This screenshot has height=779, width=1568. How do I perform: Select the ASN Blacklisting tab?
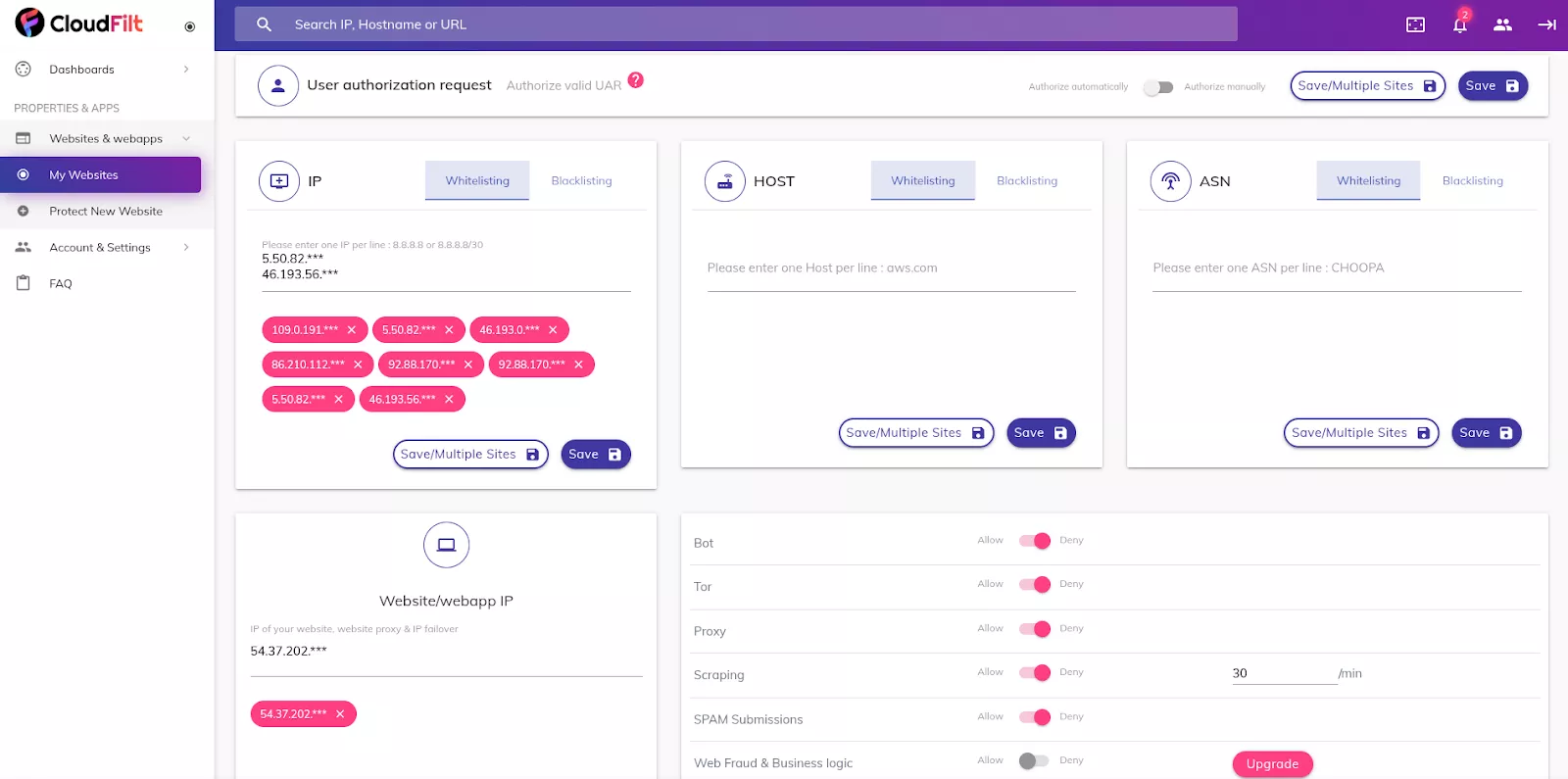click(x=1472, y=181)
